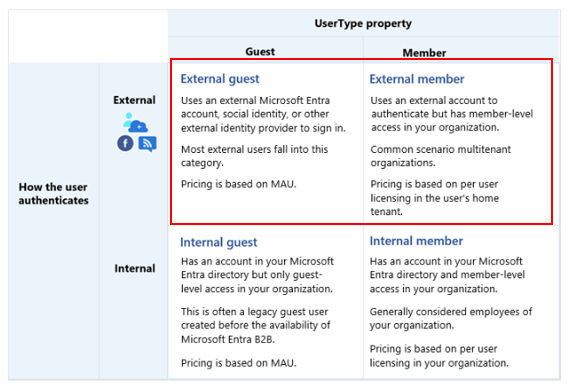Image resolution: width=569 pixels, height=384 pixels.
Task: Click Most external users fall into this category
Action: (x=254, y=156)
